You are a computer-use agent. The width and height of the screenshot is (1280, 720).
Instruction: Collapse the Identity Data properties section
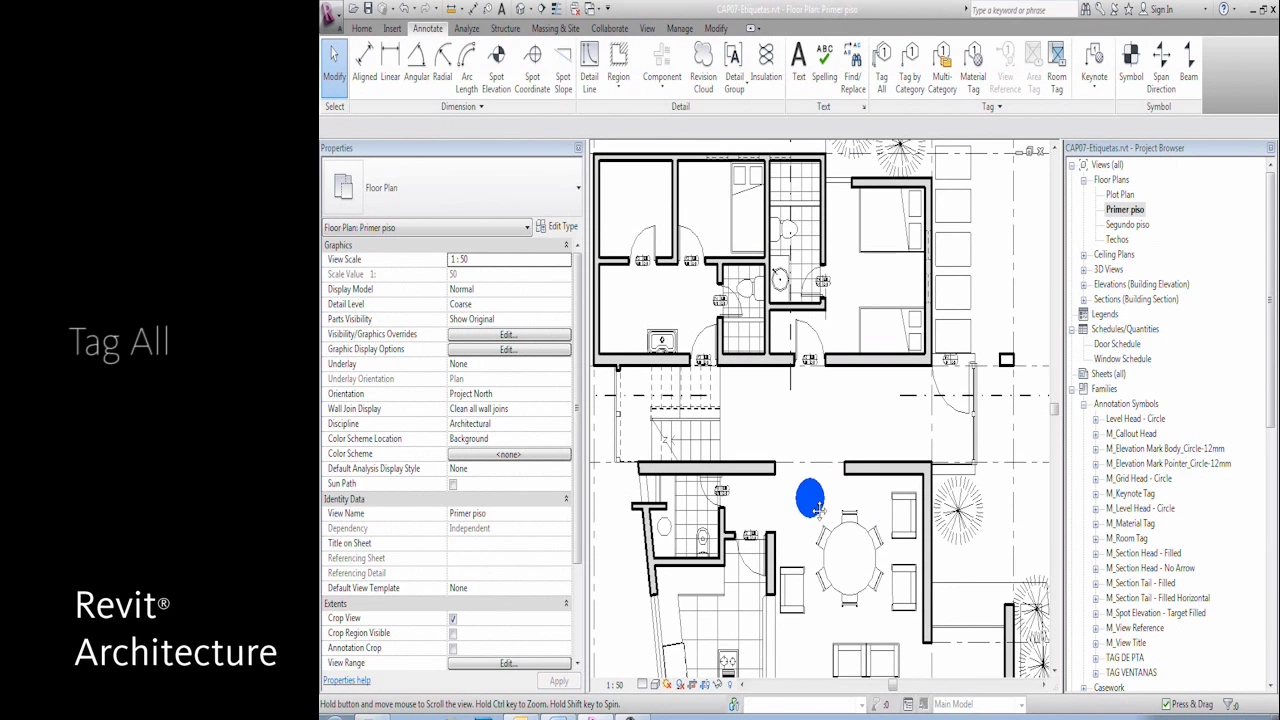pyautogui.click(x=566, y=499)
